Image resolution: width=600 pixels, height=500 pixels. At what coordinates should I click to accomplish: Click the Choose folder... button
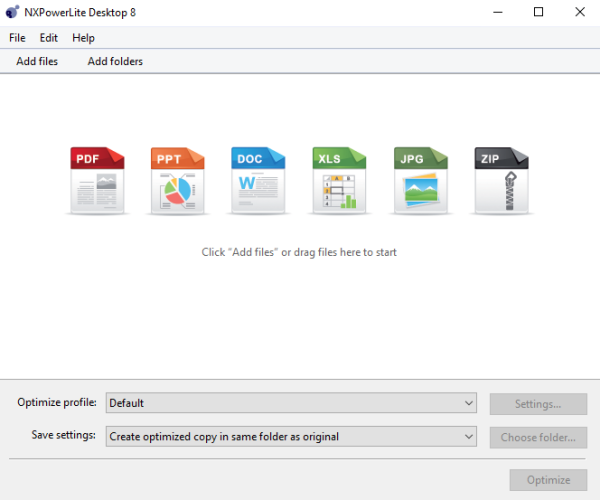[x=538, y=437]
